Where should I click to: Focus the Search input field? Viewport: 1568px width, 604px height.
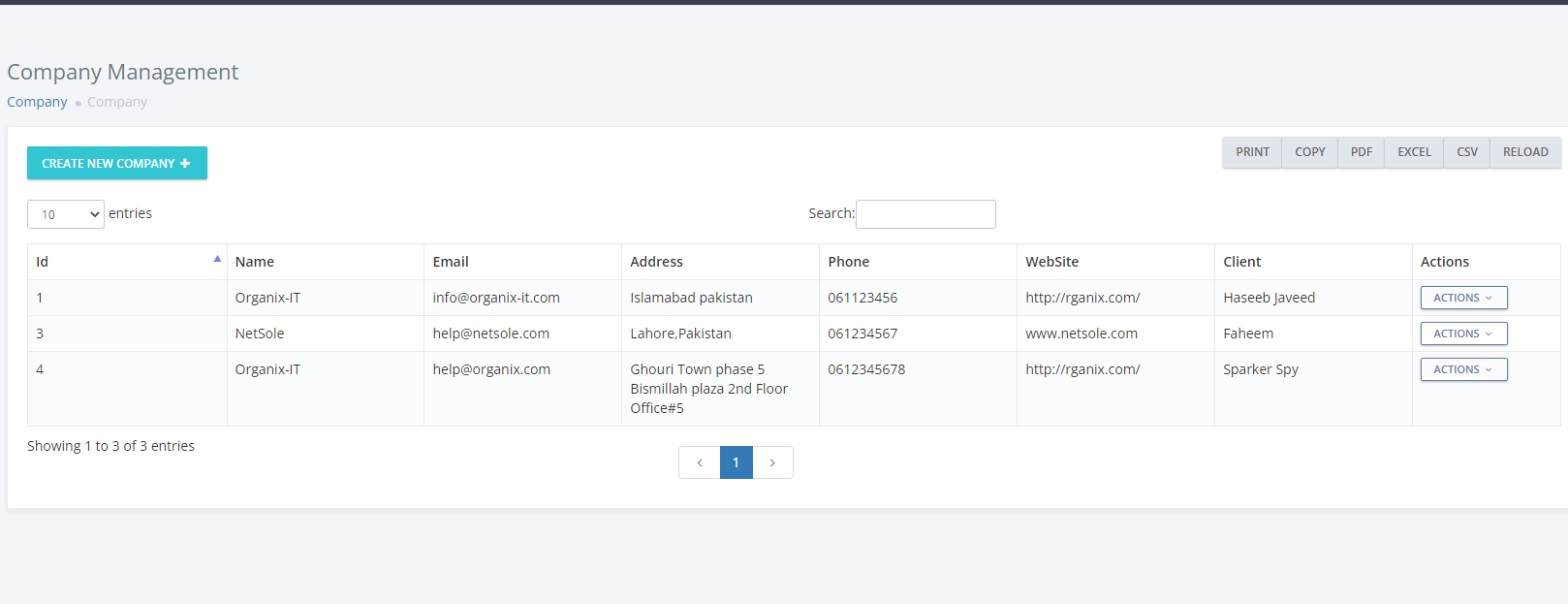point(925,214)
